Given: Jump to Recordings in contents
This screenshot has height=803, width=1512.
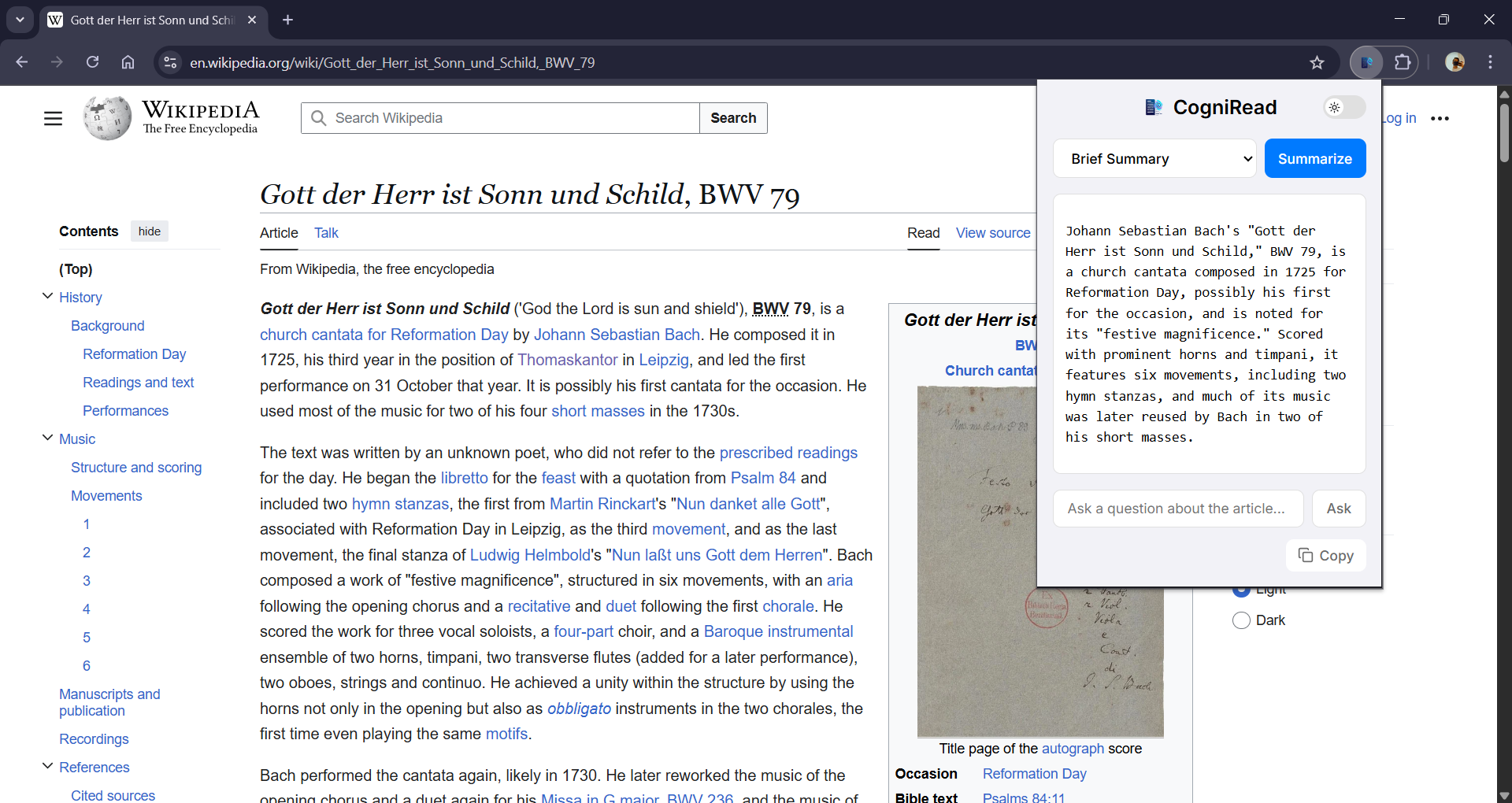Looking at the screenshot, I should point(94,739).
